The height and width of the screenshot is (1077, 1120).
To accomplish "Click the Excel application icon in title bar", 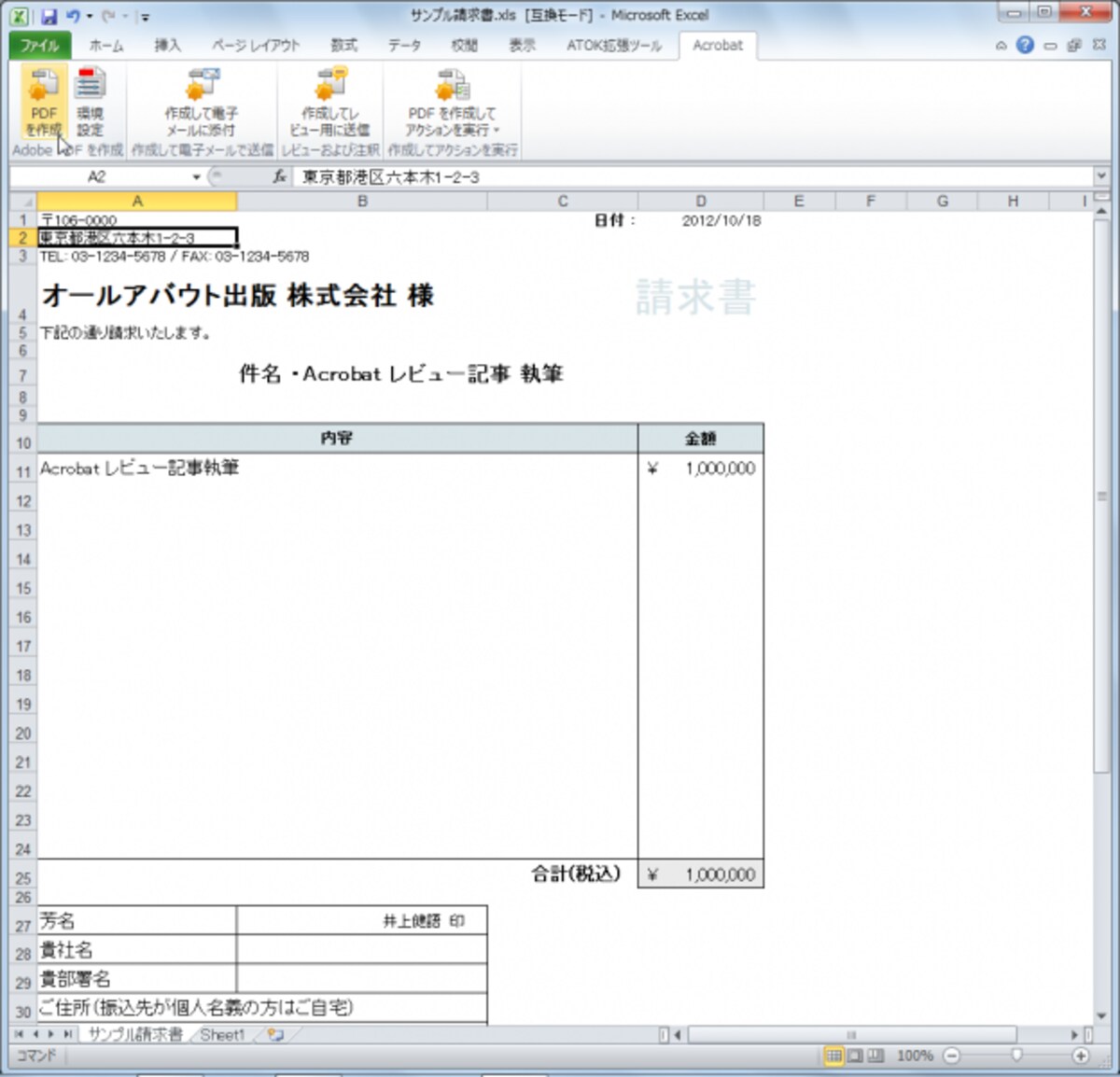I will click(21, 16).
